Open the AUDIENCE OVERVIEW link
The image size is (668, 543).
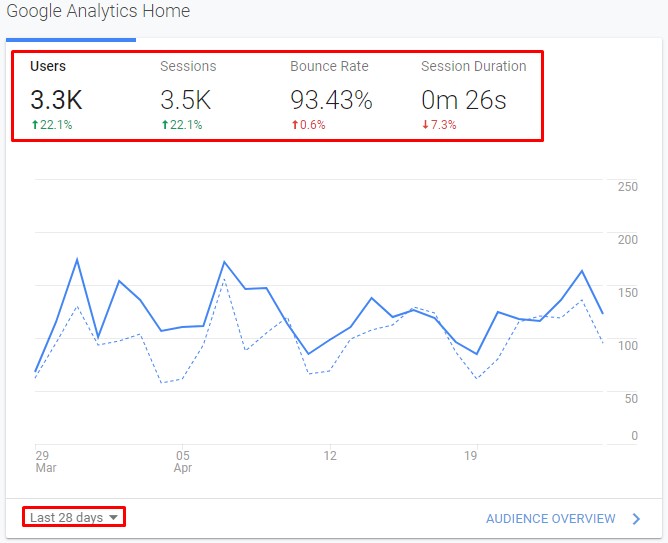click(550, 519)
